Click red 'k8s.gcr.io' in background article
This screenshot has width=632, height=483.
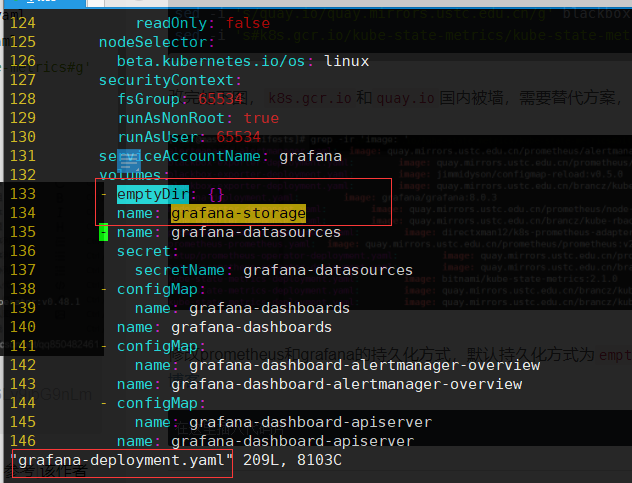click(310, 98)
